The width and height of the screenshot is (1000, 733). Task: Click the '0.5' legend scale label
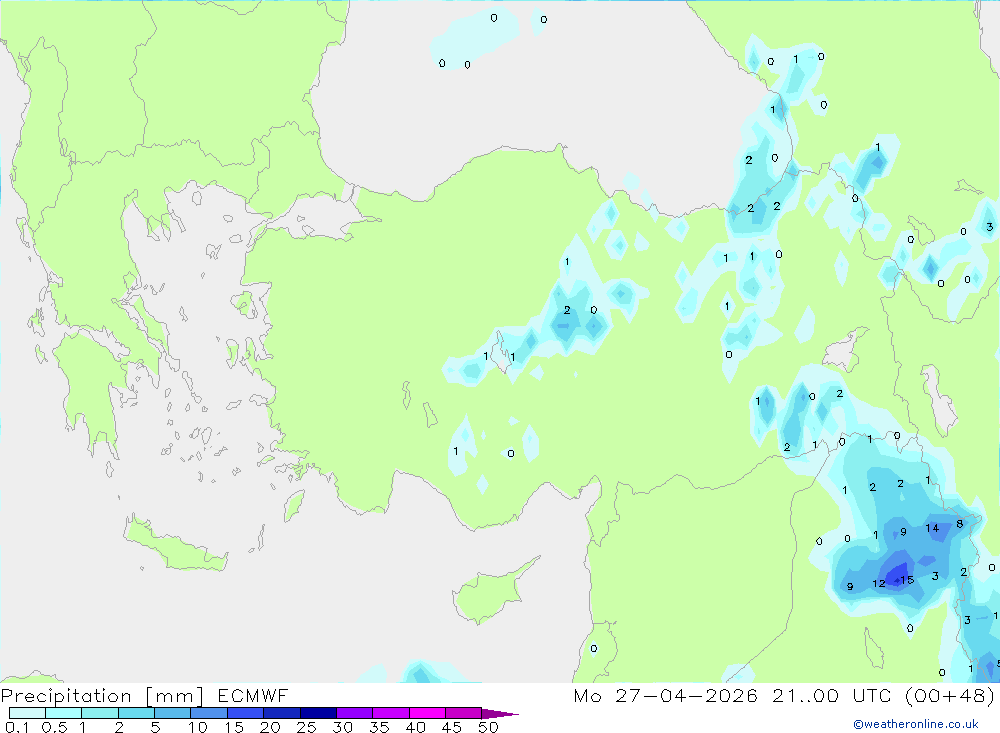54,727
